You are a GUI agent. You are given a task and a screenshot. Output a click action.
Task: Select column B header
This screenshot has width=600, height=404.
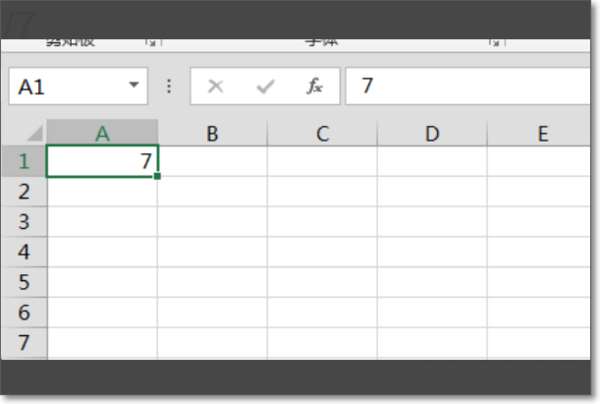[x=212, y=133]
